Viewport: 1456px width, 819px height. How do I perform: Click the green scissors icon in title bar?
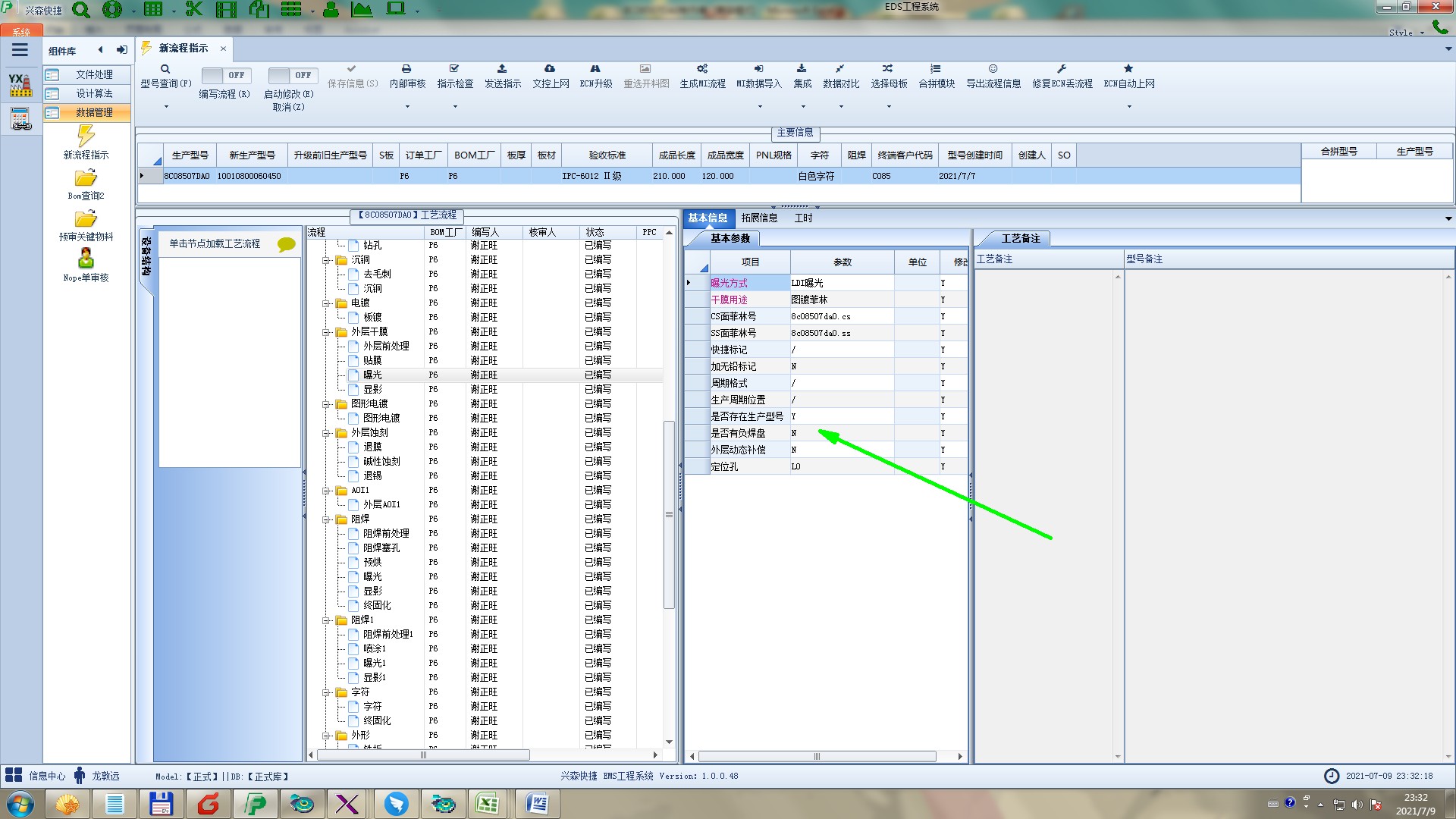tap(194, 9)
